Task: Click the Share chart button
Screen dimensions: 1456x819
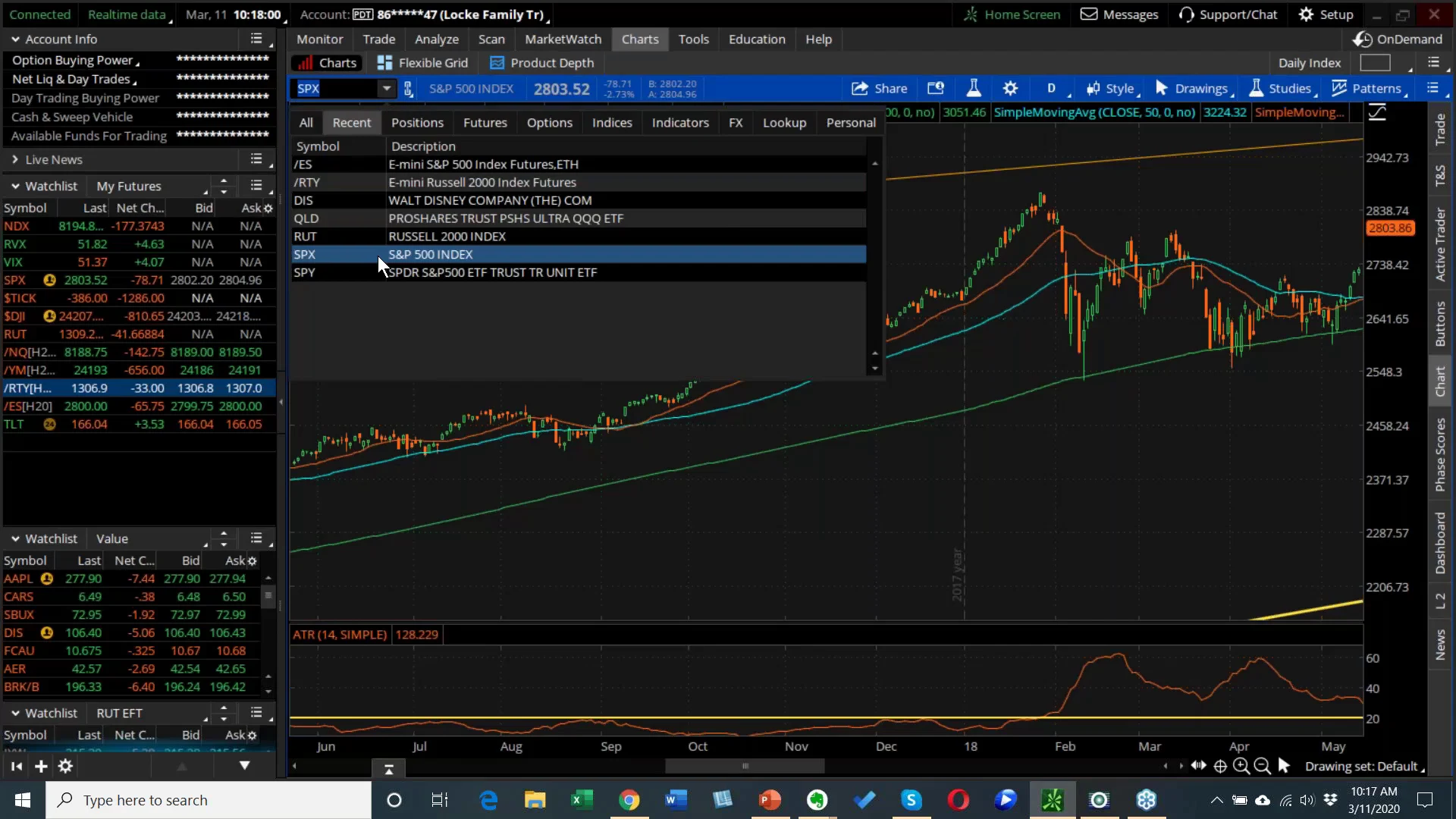Action: click(879, 89)
